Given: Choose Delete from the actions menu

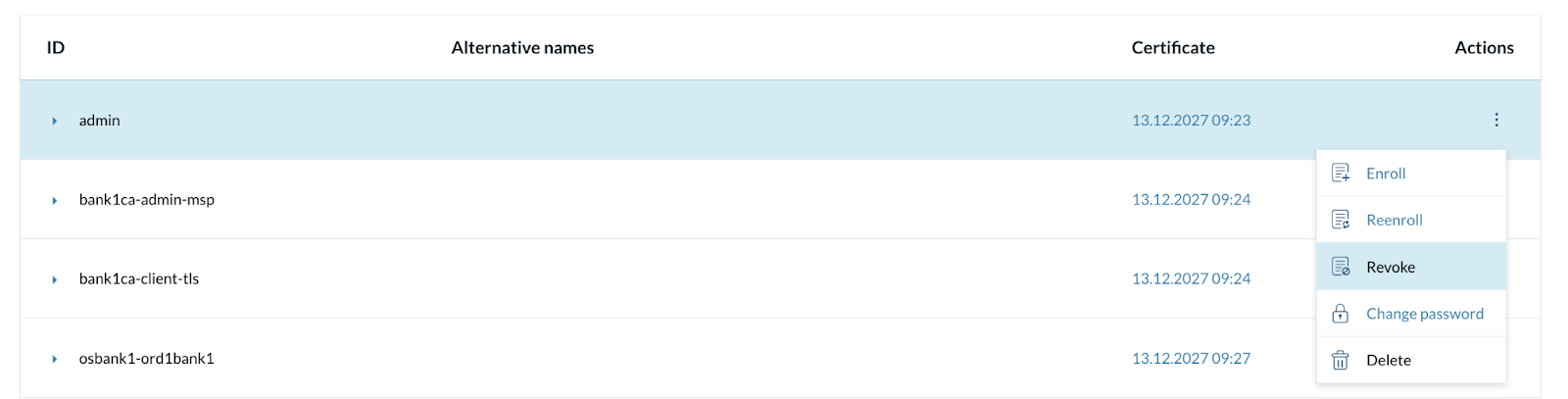Looking at the screenshot, I should (x=1388, y=360).
